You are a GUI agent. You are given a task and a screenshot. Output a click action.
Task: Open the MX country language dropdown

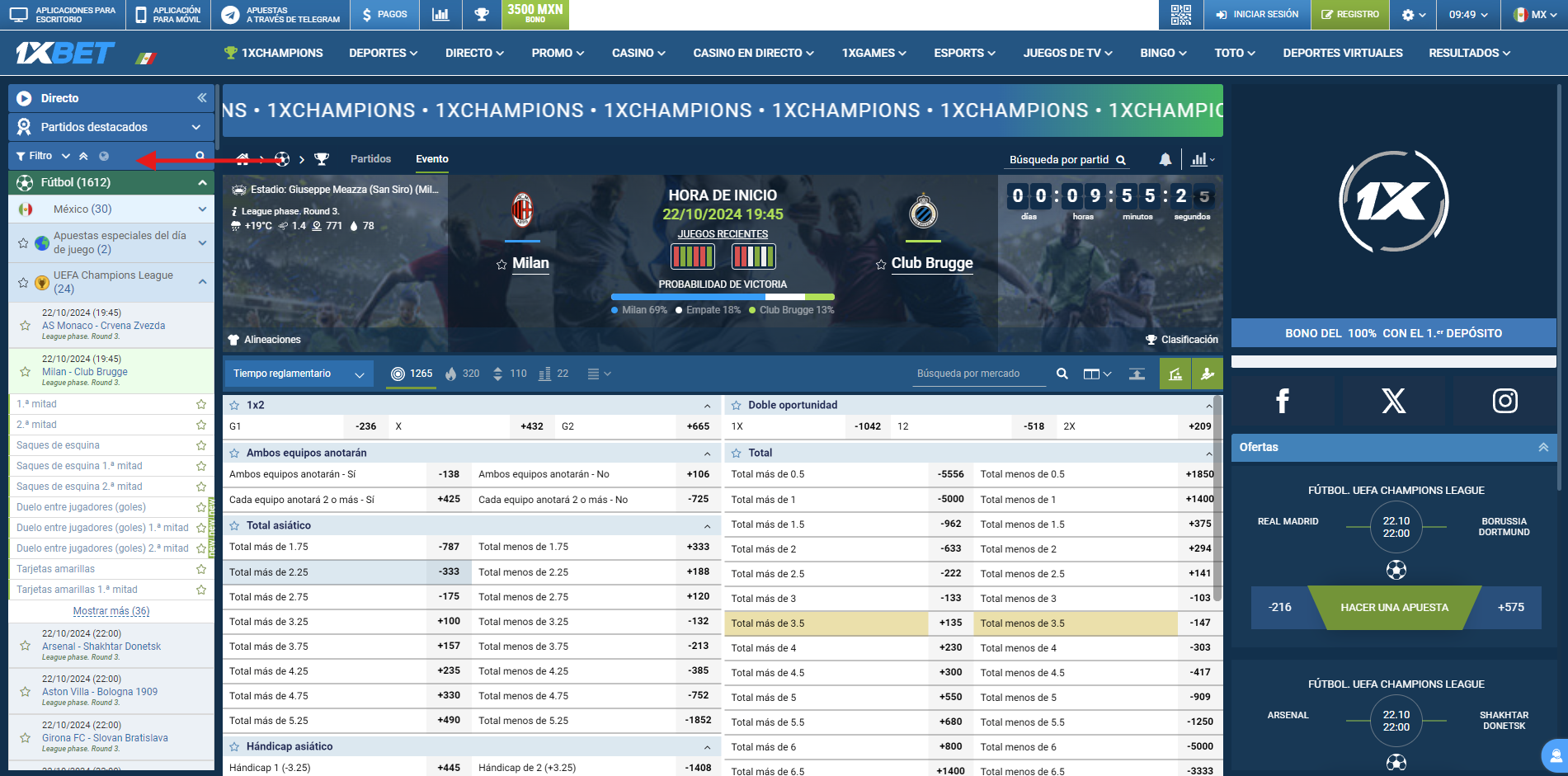coord(1535,14)
